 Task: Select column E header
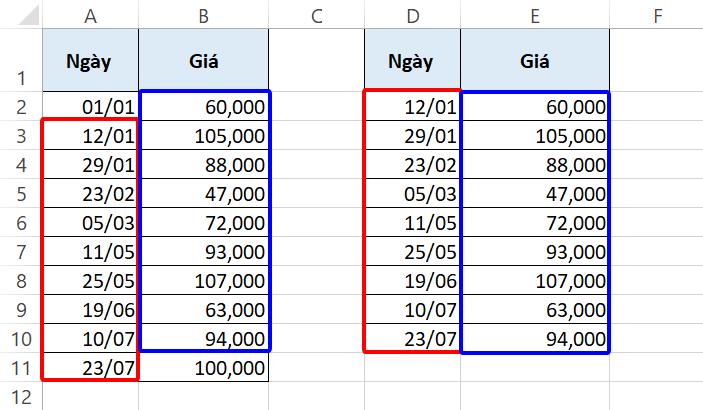(535, 14)
